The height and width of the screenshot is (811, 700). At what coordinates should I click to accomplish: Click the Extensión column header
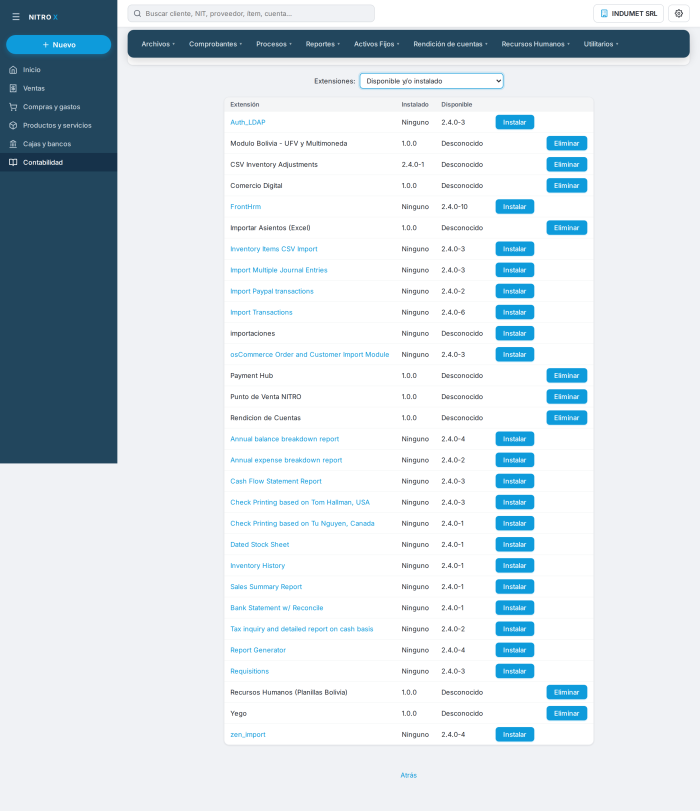245,104
